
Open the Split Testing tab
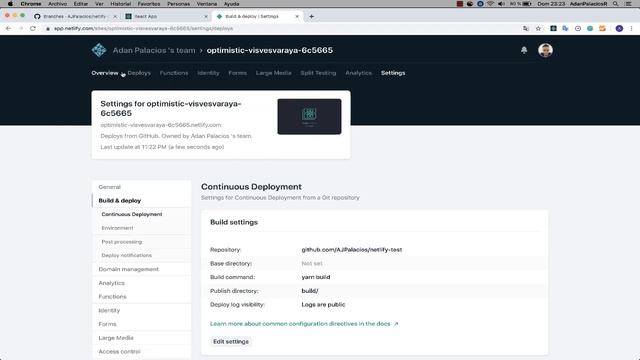tap(318, 73)
